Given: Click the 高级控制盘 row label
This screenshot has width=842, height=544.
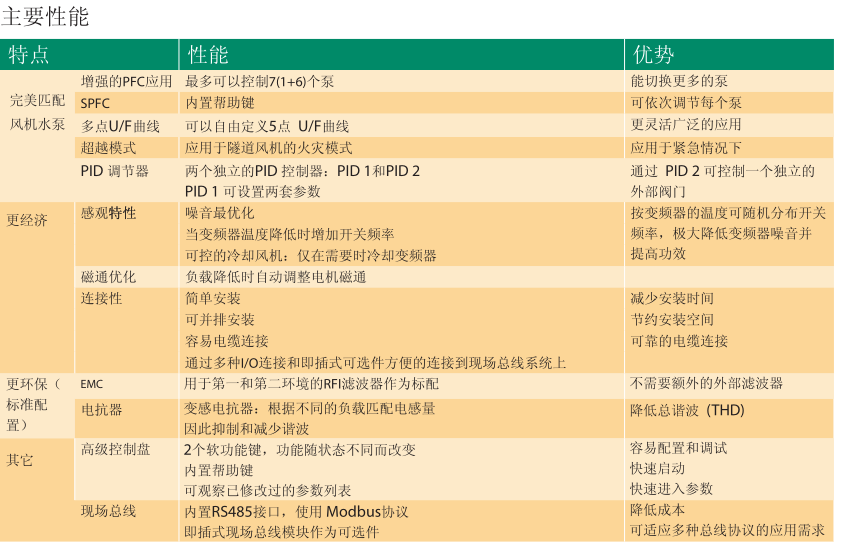Looking at the screenshot, I should point(115,449).
